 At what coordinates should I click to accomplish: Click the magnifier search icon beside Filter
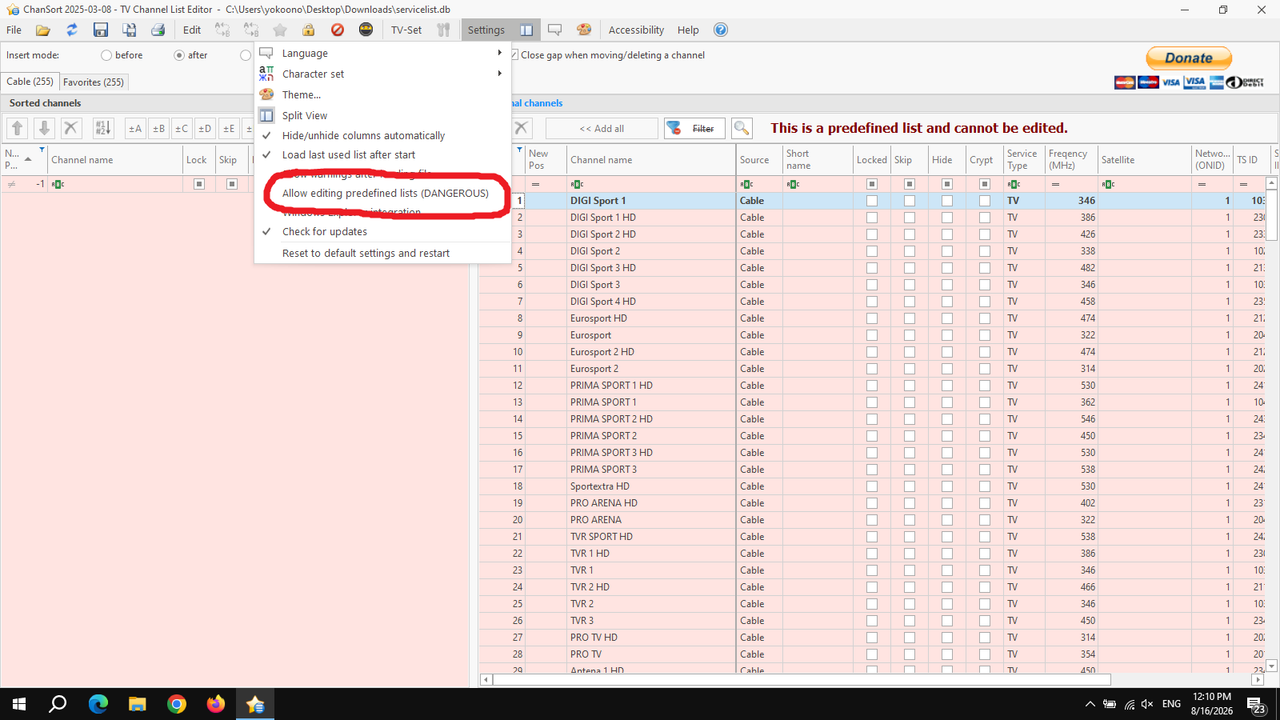click(742, 128)
